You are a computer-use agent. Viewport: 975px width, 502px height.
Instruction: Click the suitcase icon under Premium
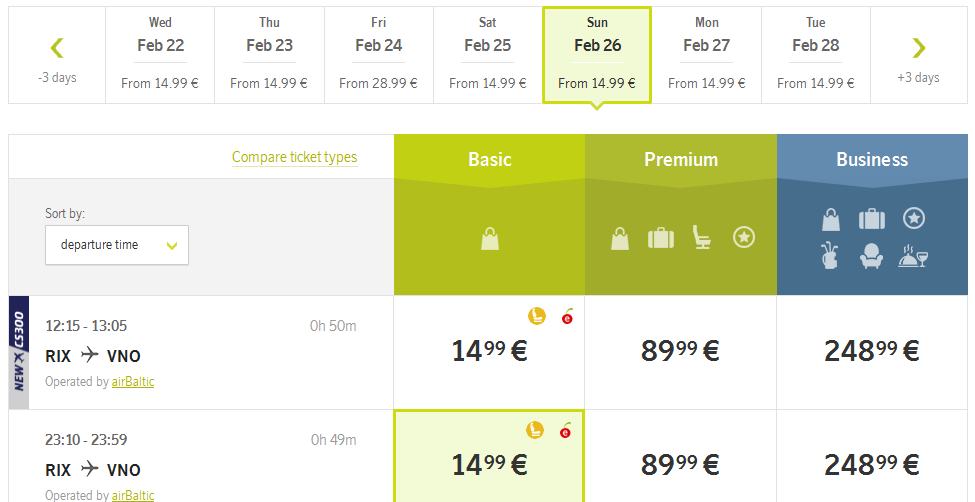click(x=660, y=238)
